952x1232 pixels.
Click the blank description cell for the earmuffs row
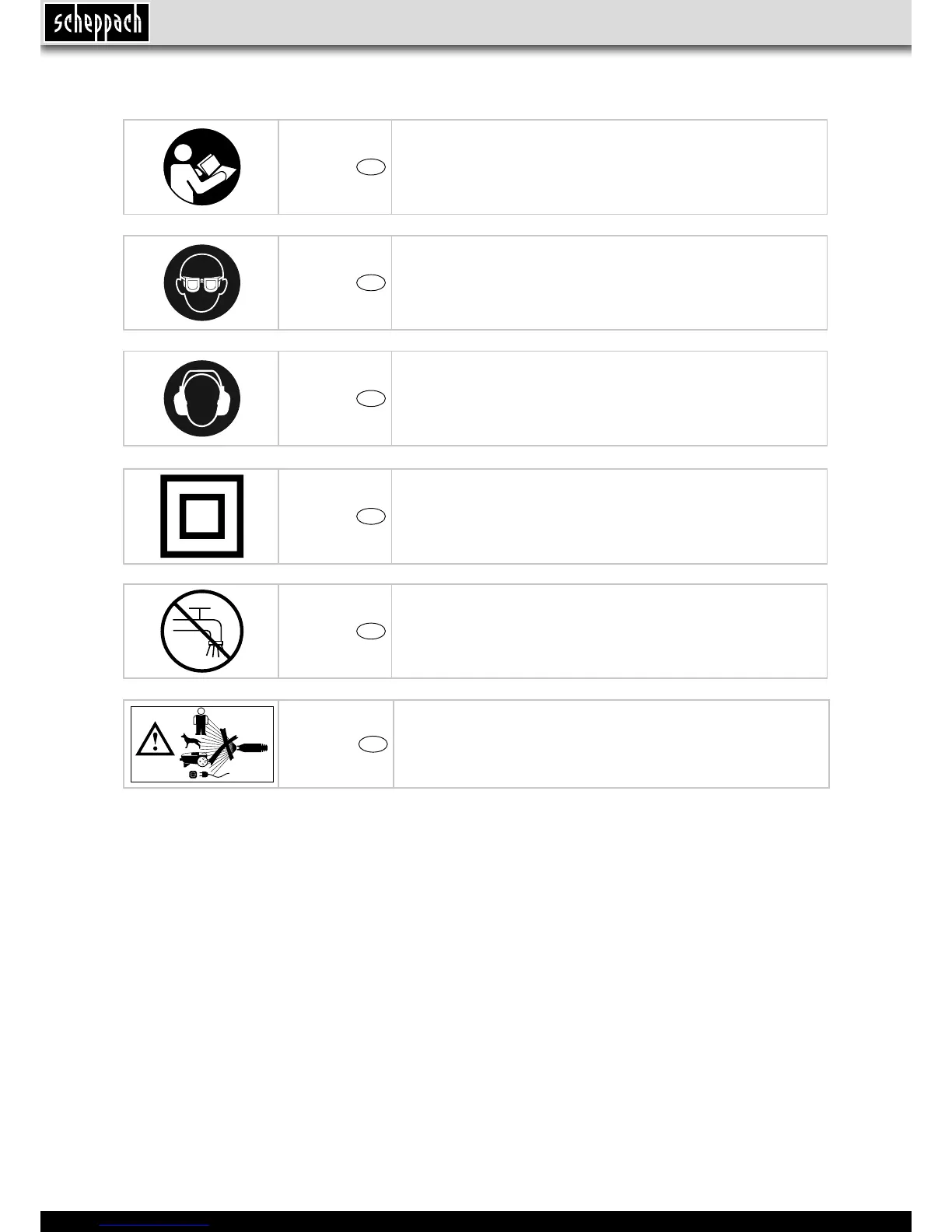tap(609, 398)
